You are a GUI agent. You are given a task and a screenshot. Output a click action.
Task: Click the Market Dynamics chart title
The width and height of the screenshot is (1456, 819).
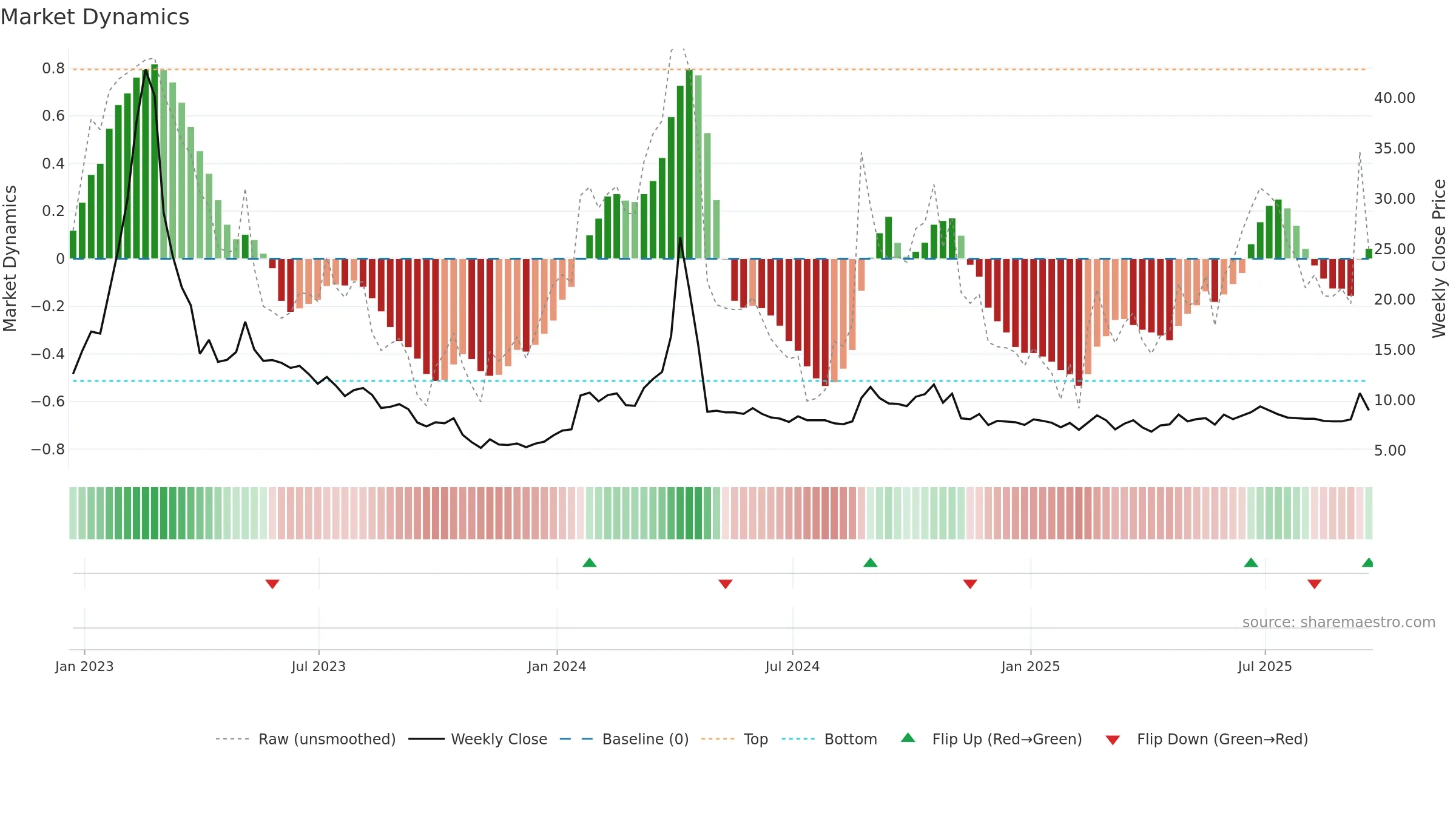95,17
